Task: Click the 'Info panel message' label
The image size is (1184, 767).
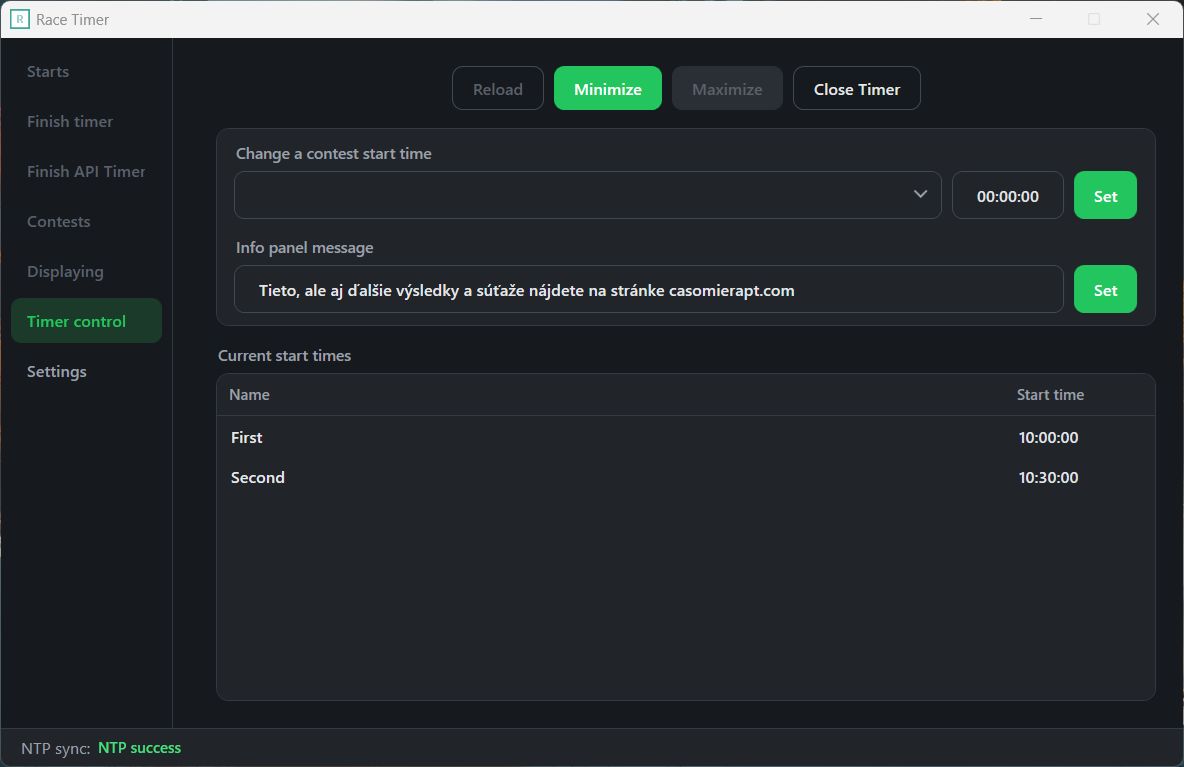Action: (304, 248)
